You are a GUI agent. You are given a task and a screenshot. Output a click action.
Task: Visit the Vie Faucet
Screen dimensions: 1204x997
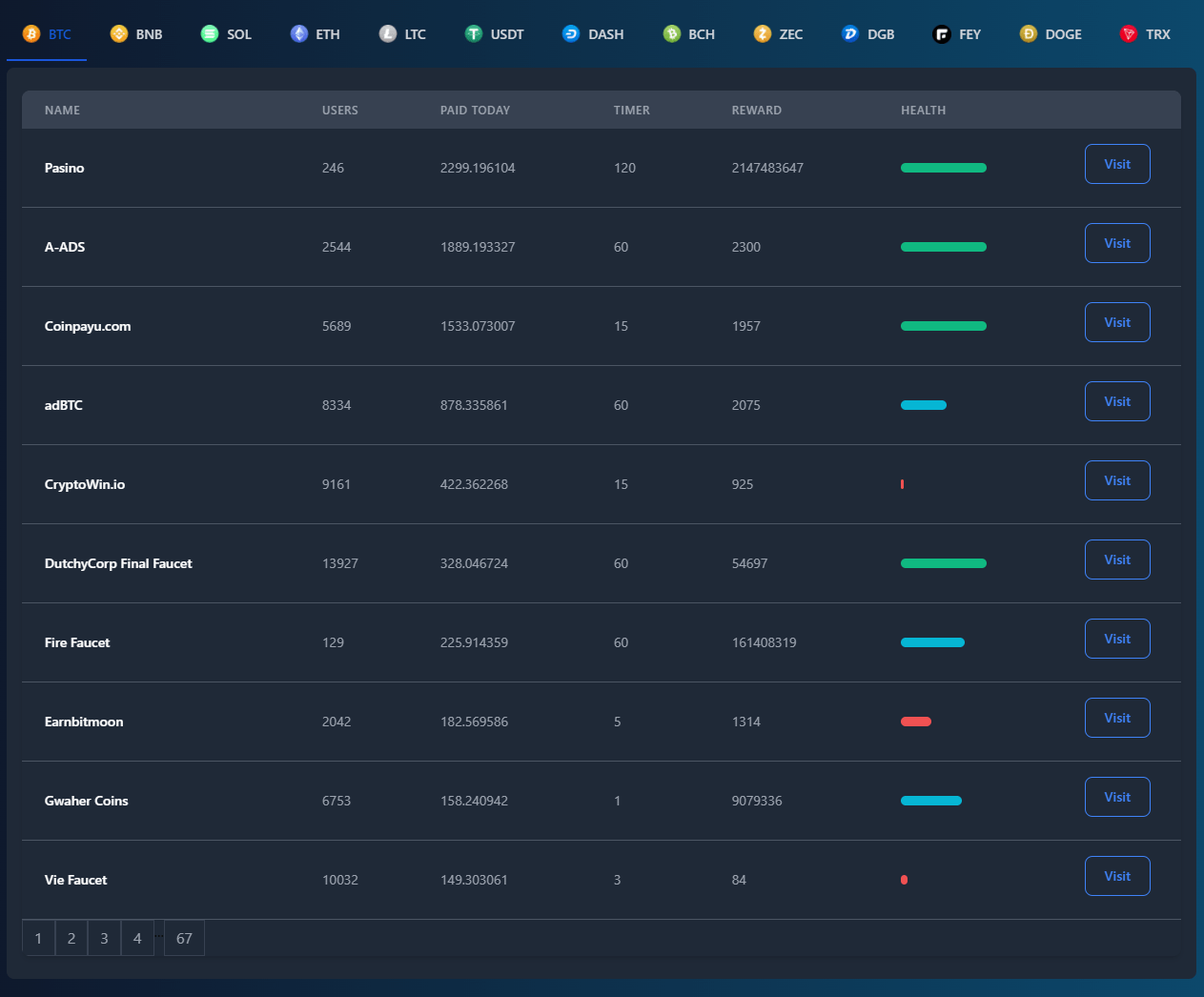click(x=1117, y=876)
